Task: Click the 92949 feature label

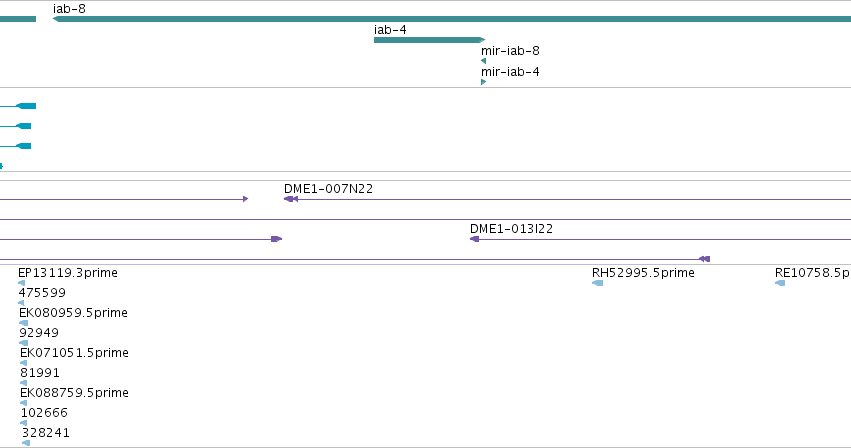Action: [x=39, y=333]
